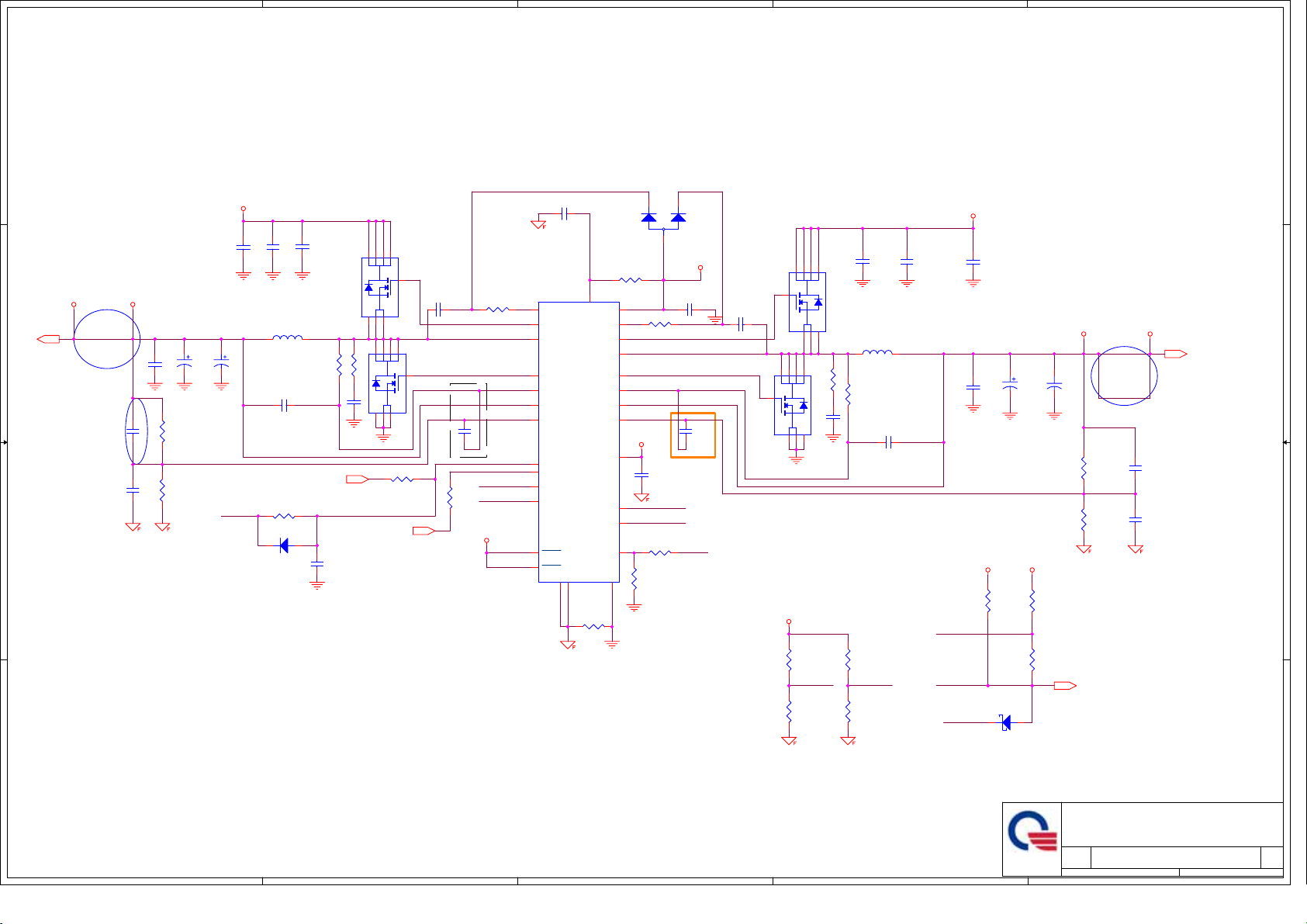Screen dimensions: 1307x924
Task: Select the capacitor above the IC's top-left corner
Action: point(565,214)
